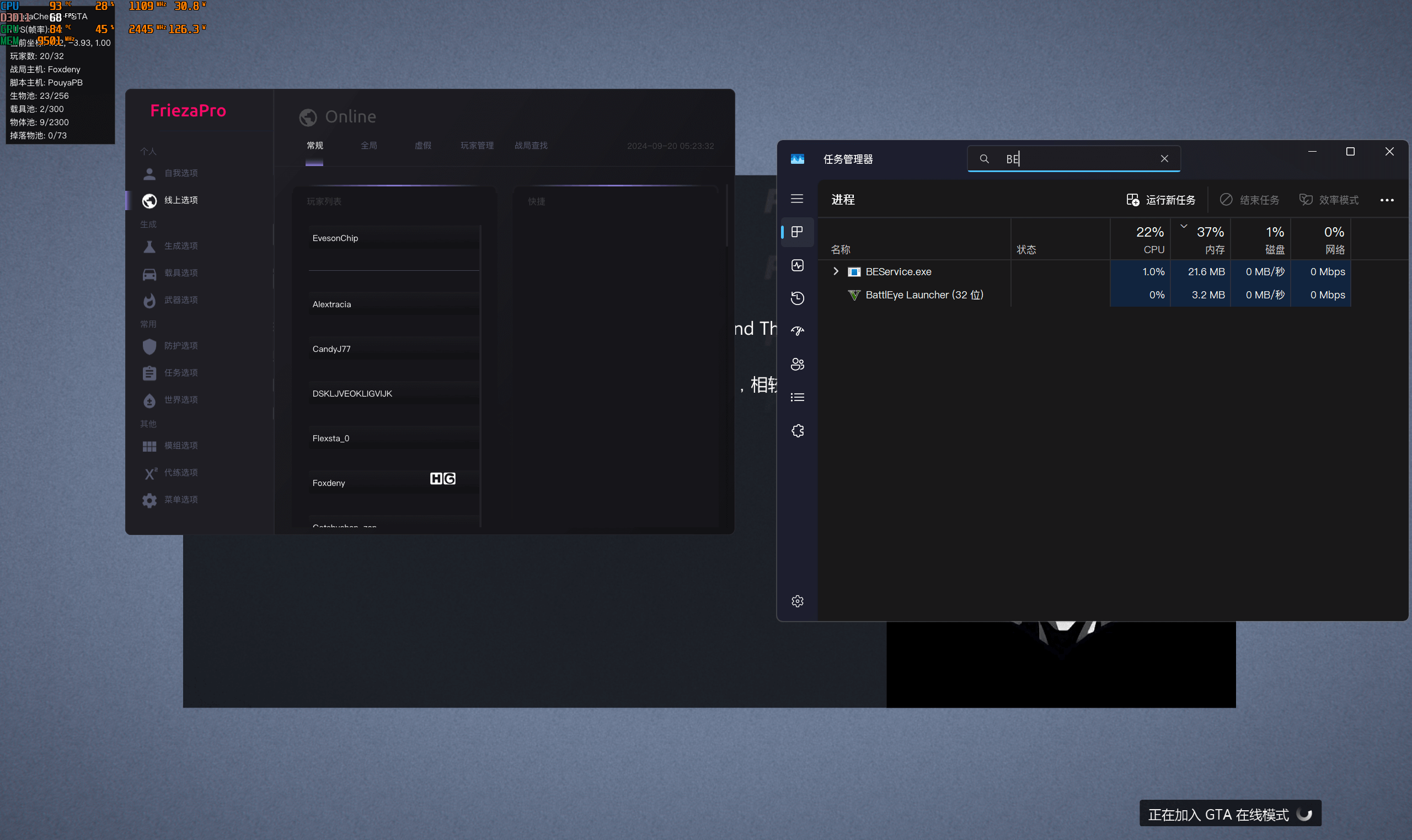Open 世界选项 icon in the sidebar
This screenshot has width=1412, height=840.
tap(149, 400)
